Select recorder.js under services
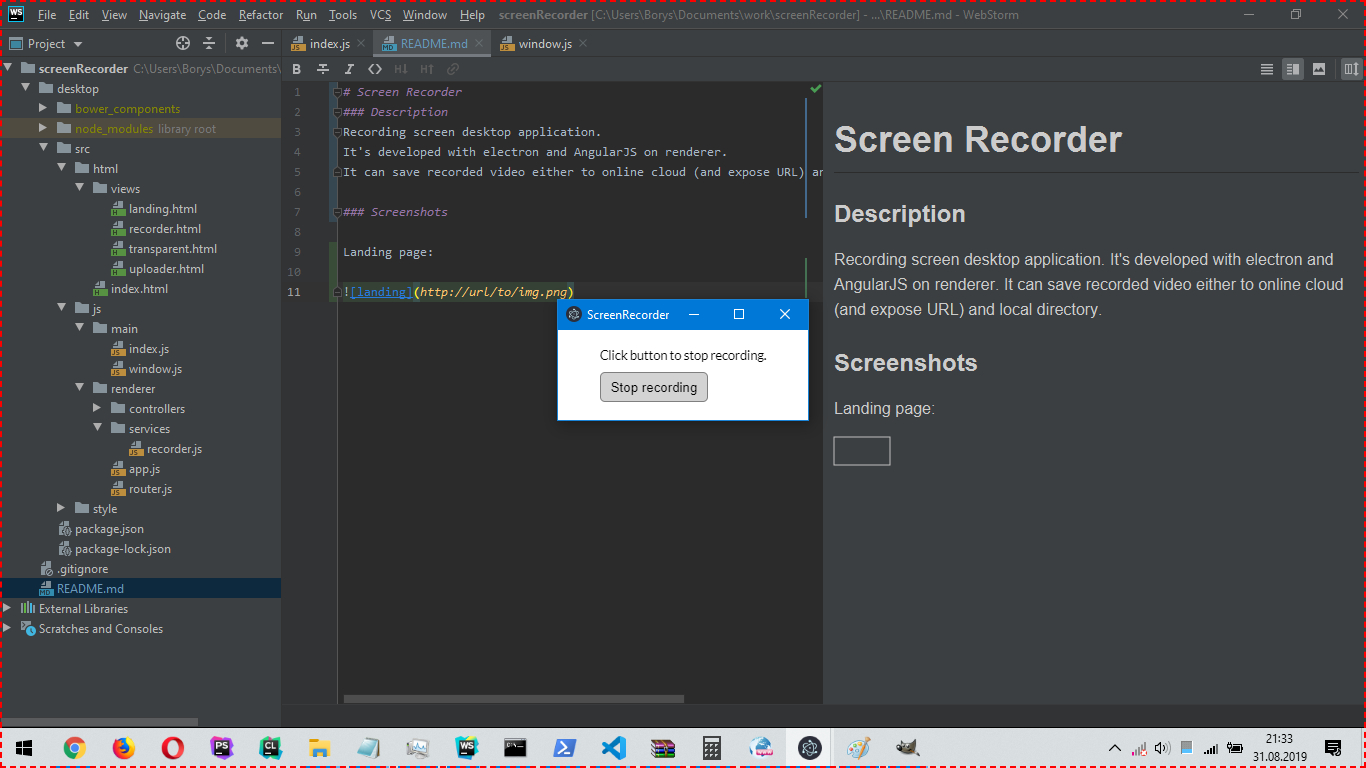 [174, 449]
